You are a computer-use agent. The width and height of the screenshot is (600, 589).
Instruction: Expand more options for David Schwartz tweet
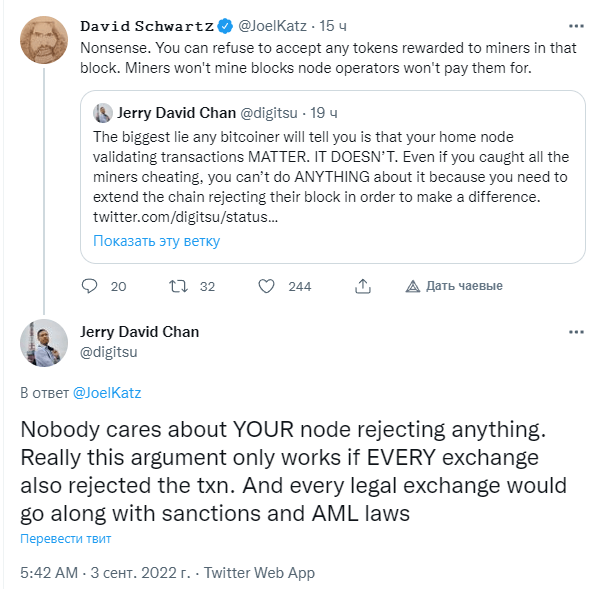click(x=576, y=26)
